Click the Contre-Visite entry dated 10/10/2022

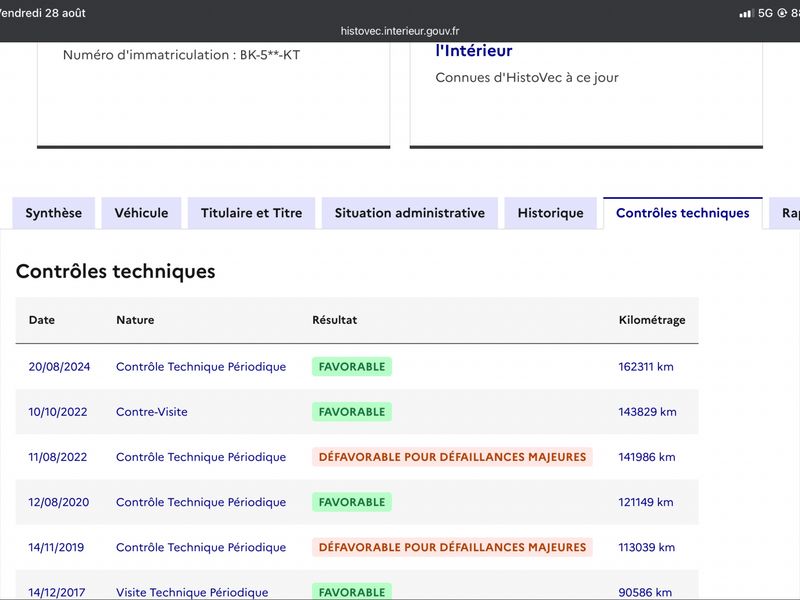pos(152,412)
